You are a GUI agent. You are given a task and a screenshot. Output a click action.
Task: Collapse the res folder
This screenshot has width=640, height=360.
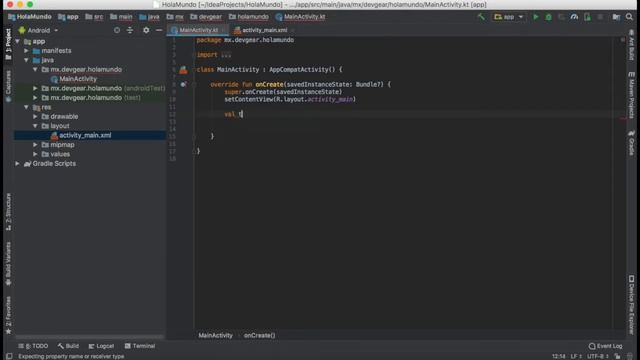27,107
